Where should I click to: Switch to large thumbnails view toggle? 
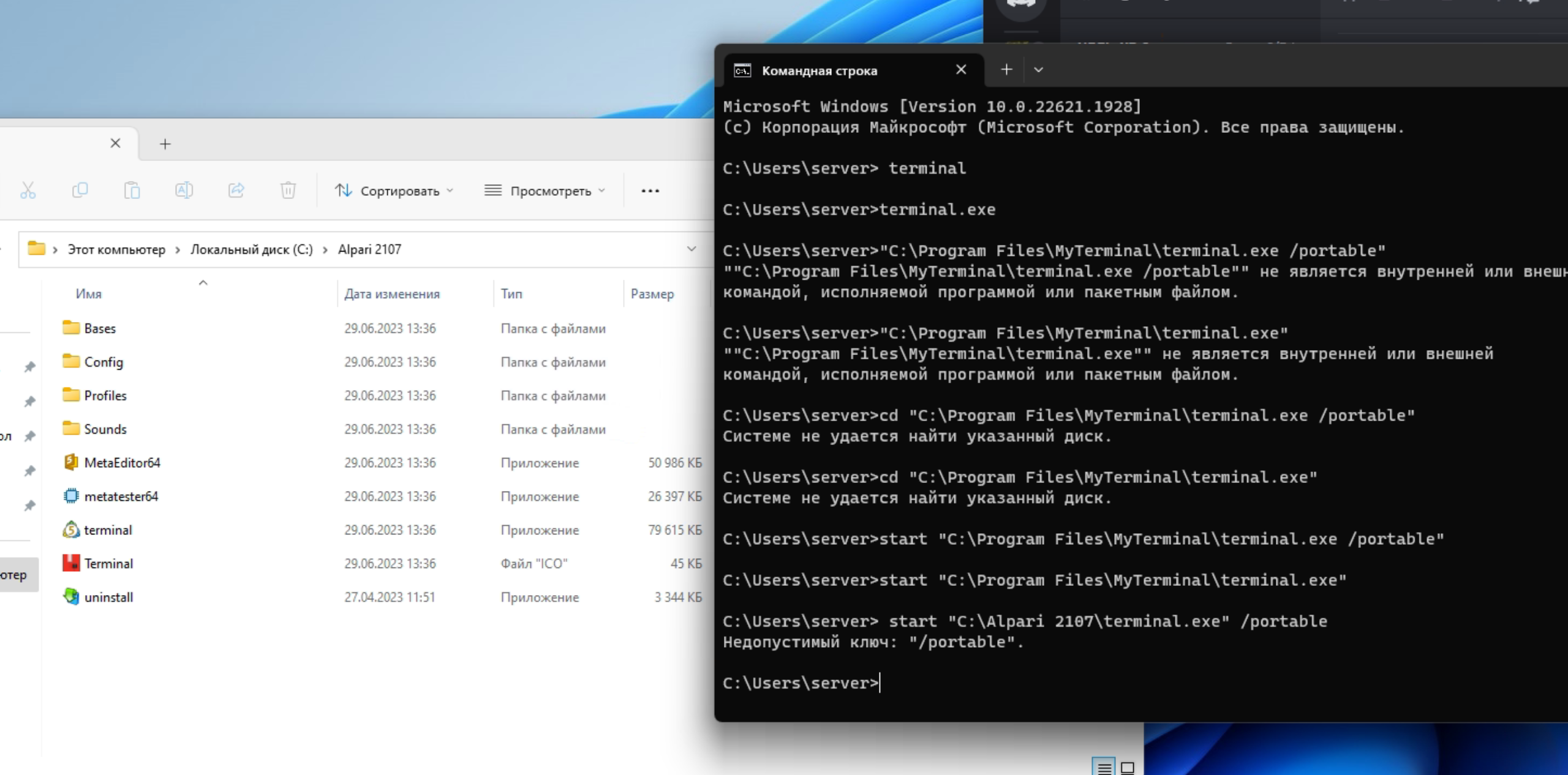point(1128,767)
